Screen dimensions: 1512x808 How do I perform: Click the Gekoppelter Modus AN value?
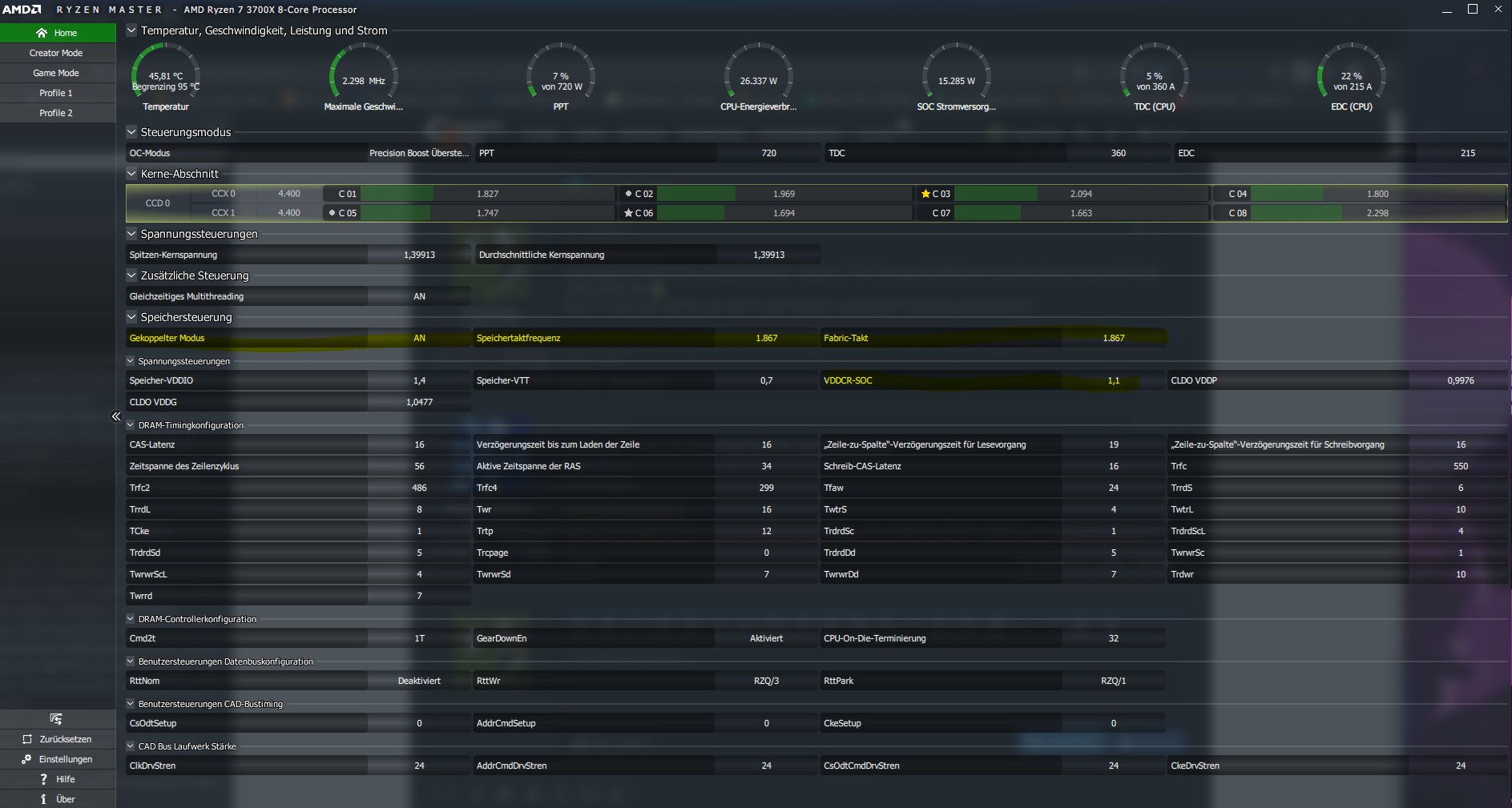coord(419,338)
